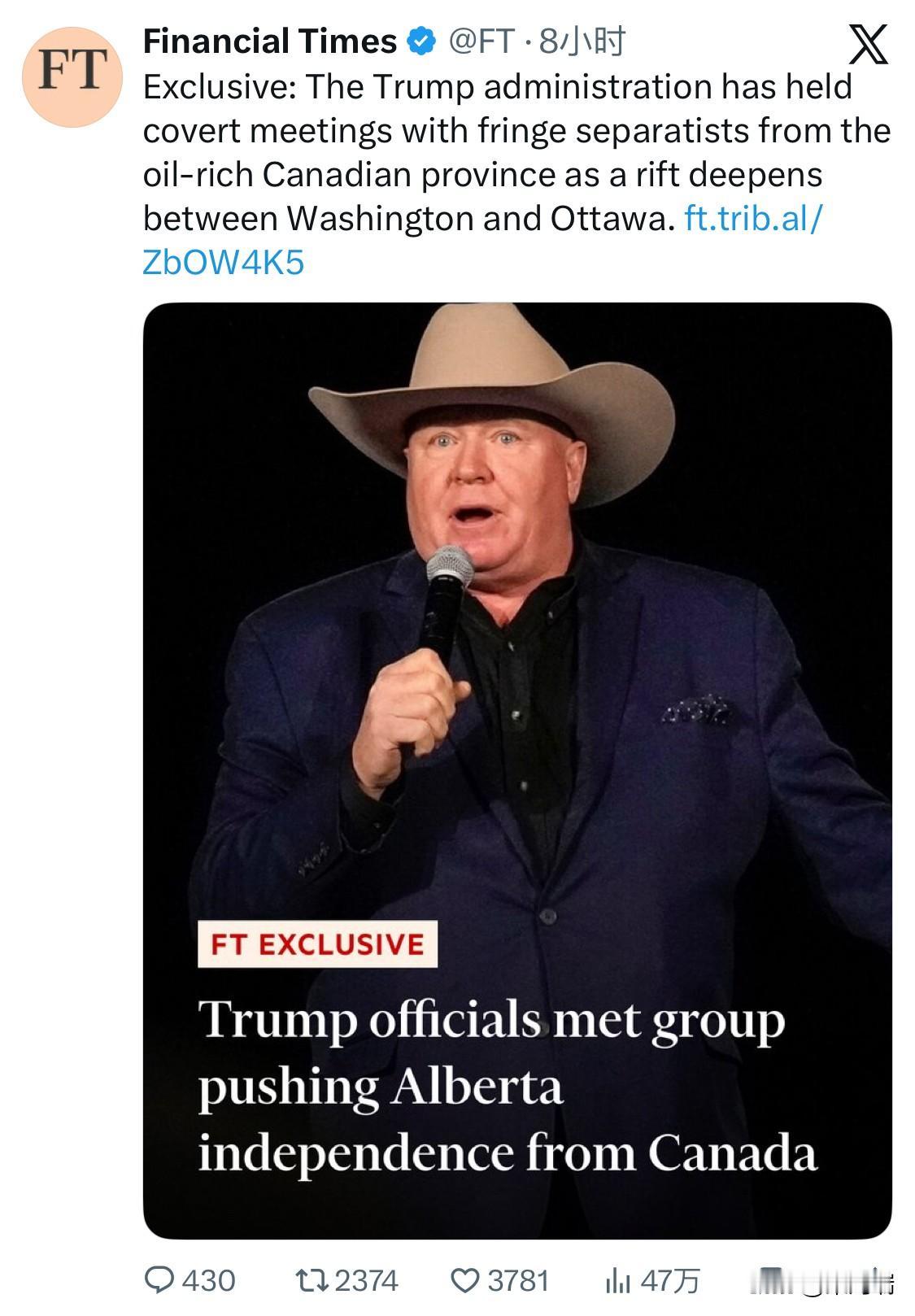Click the views bar chart icon
The width and height of the screenshot is (915, 1316).
[617, 1281]
